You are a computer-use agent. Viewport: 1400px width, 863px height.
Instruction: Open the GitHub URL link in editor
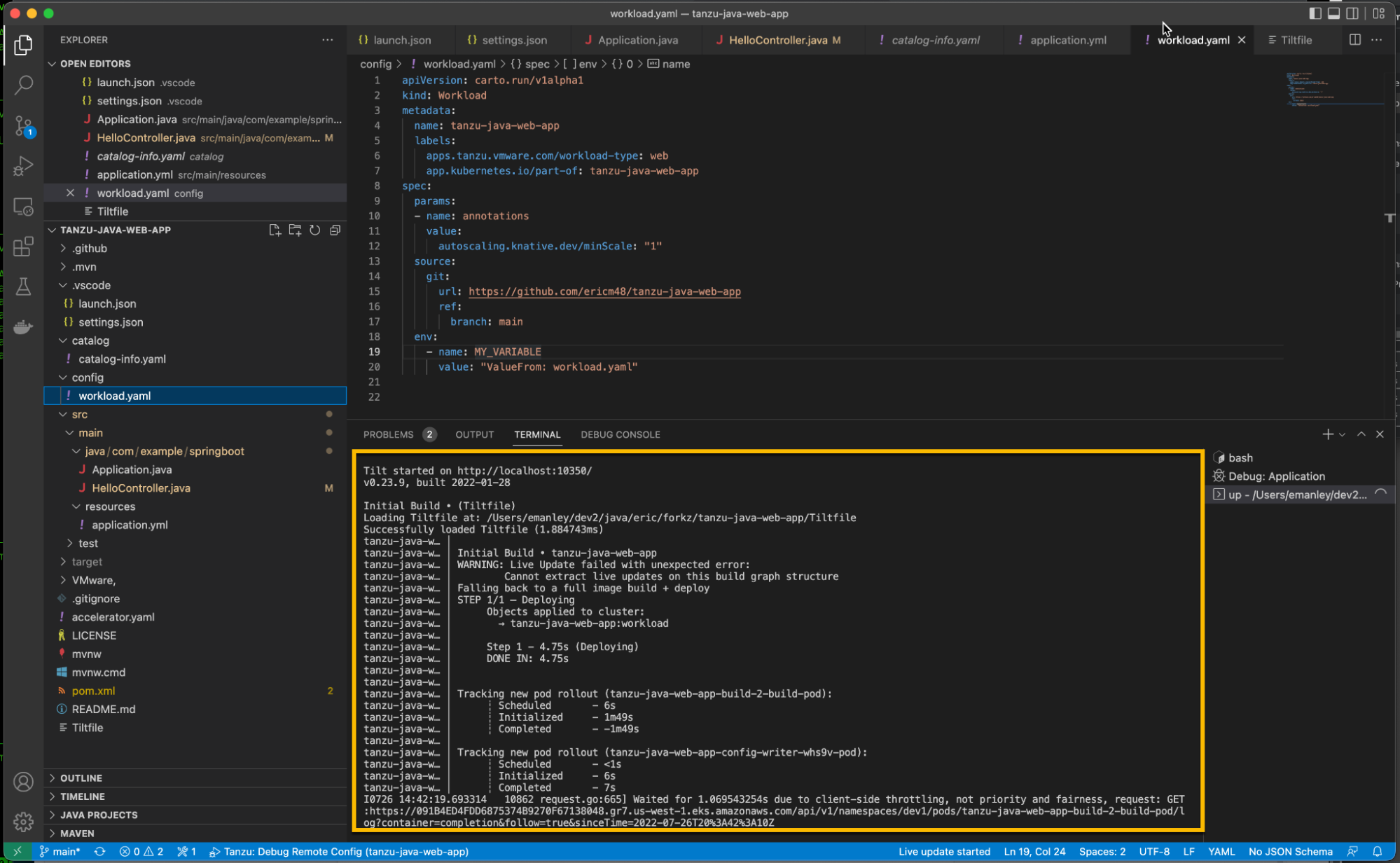pyautogui.click(x=604, y=291)
